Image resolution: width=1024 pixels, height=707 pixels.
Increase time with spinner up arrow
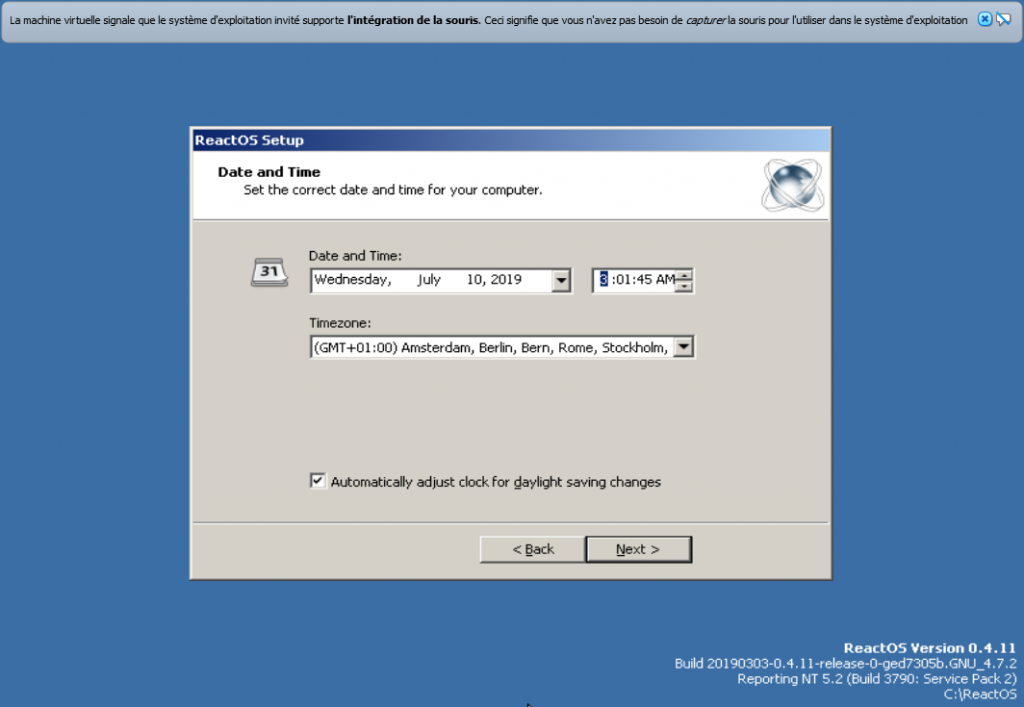(684, 275)
